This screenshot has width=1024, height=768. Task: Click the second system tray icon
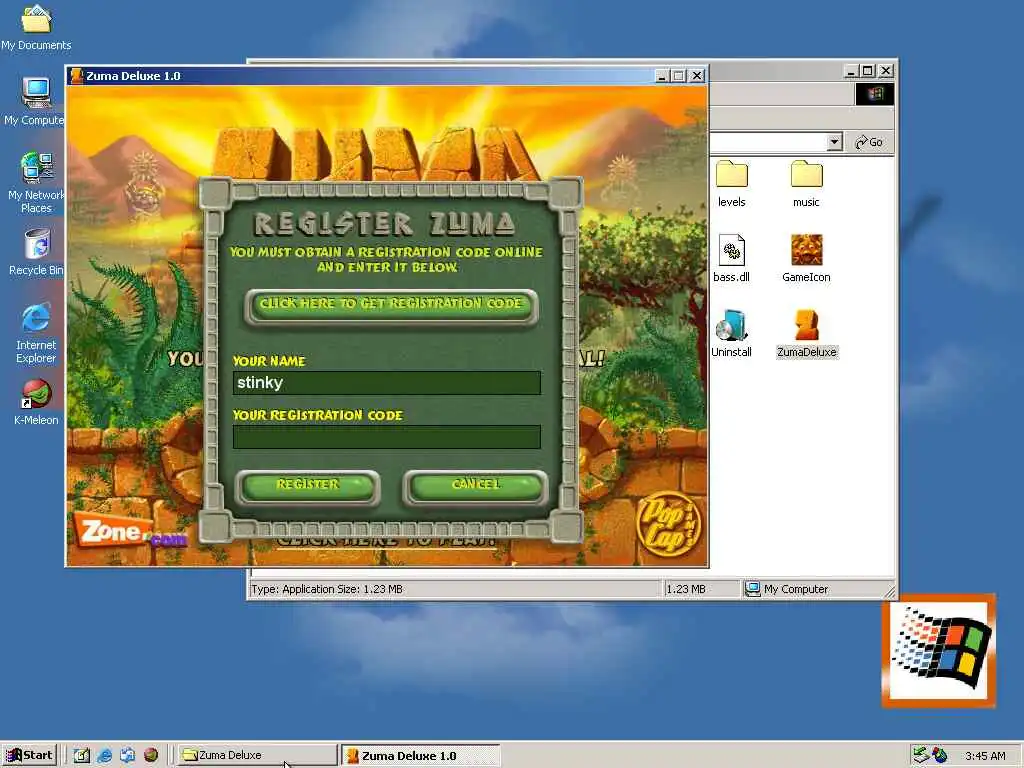(940, 755)
